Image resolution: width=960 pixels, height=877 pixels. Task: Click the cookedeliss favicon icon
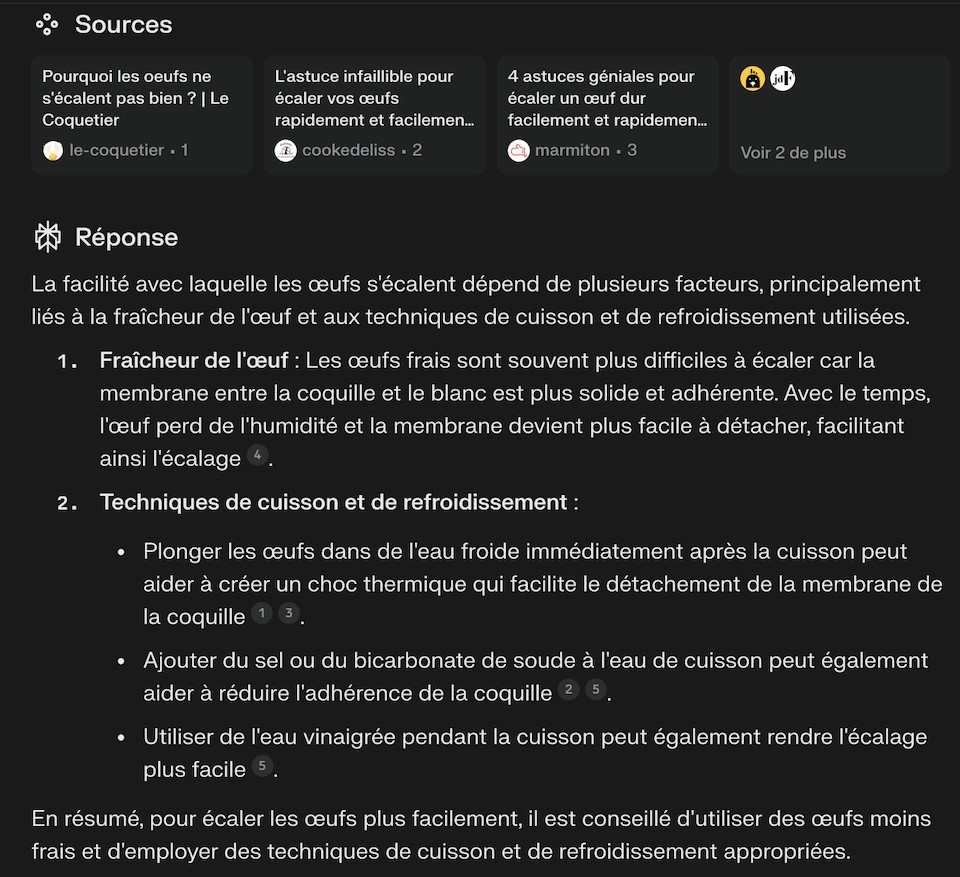click(x=285, y=151)
